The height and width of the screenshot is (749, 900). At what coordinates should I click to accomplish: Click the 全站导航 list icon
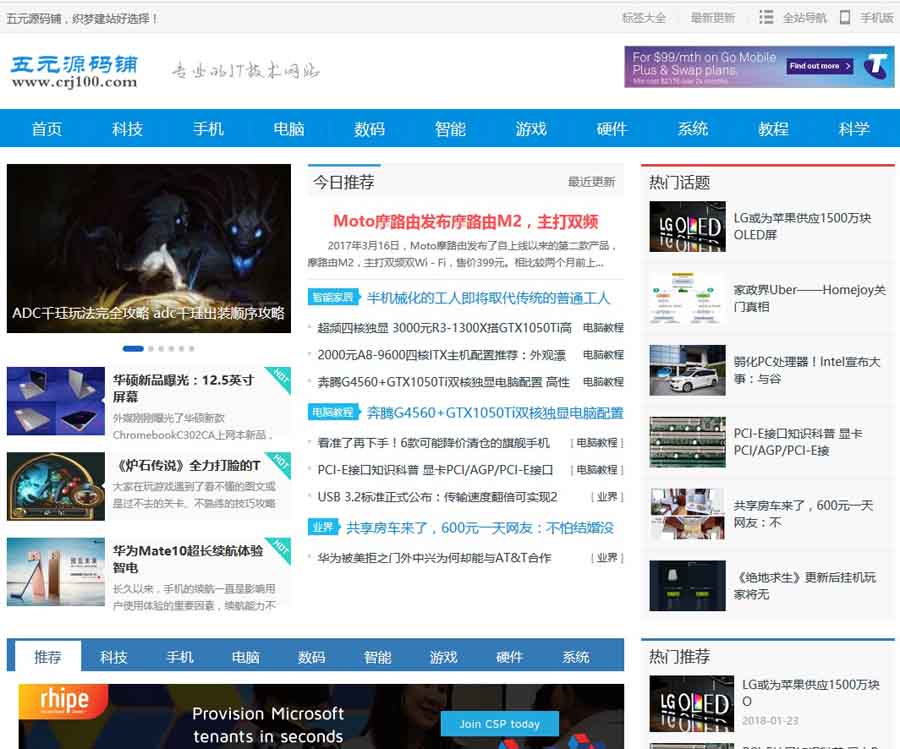click(766, 18)
